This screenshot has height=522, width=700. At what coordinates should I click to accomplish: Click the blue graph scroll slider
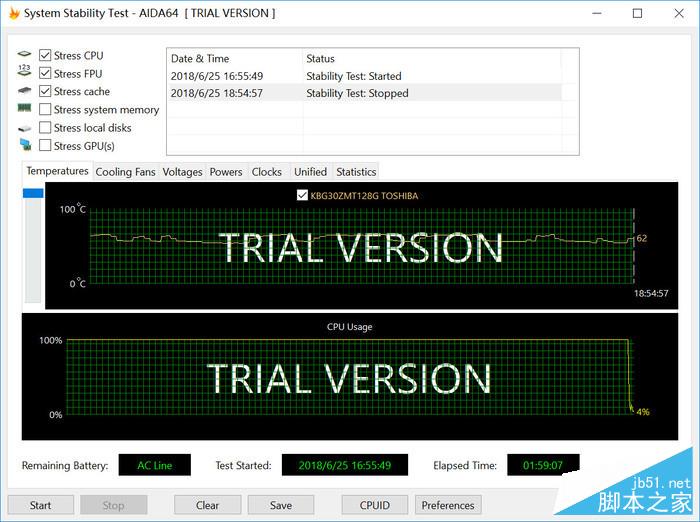(33, 193)
